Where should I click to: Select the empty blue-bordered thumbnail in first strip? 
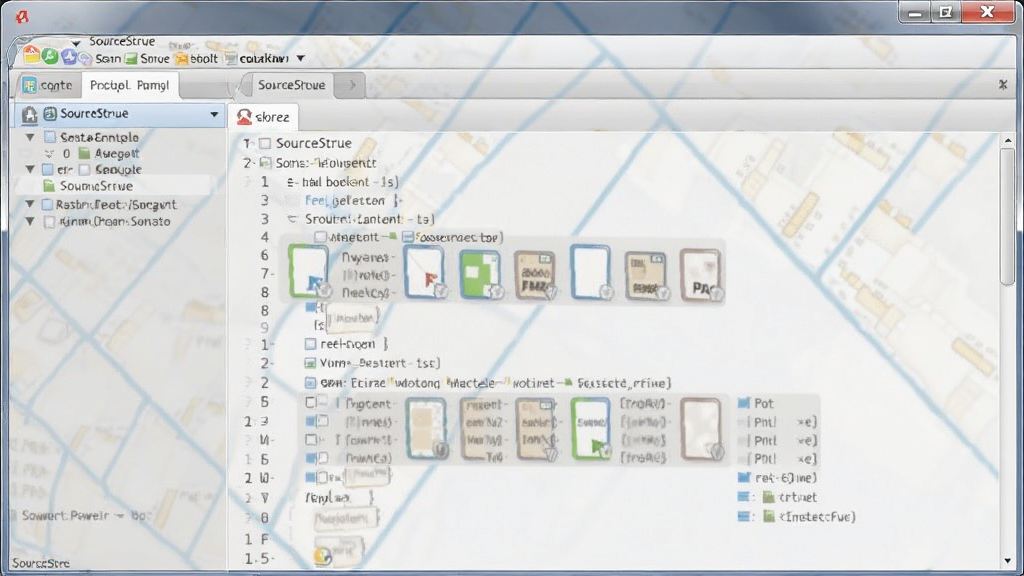[590, 272]
